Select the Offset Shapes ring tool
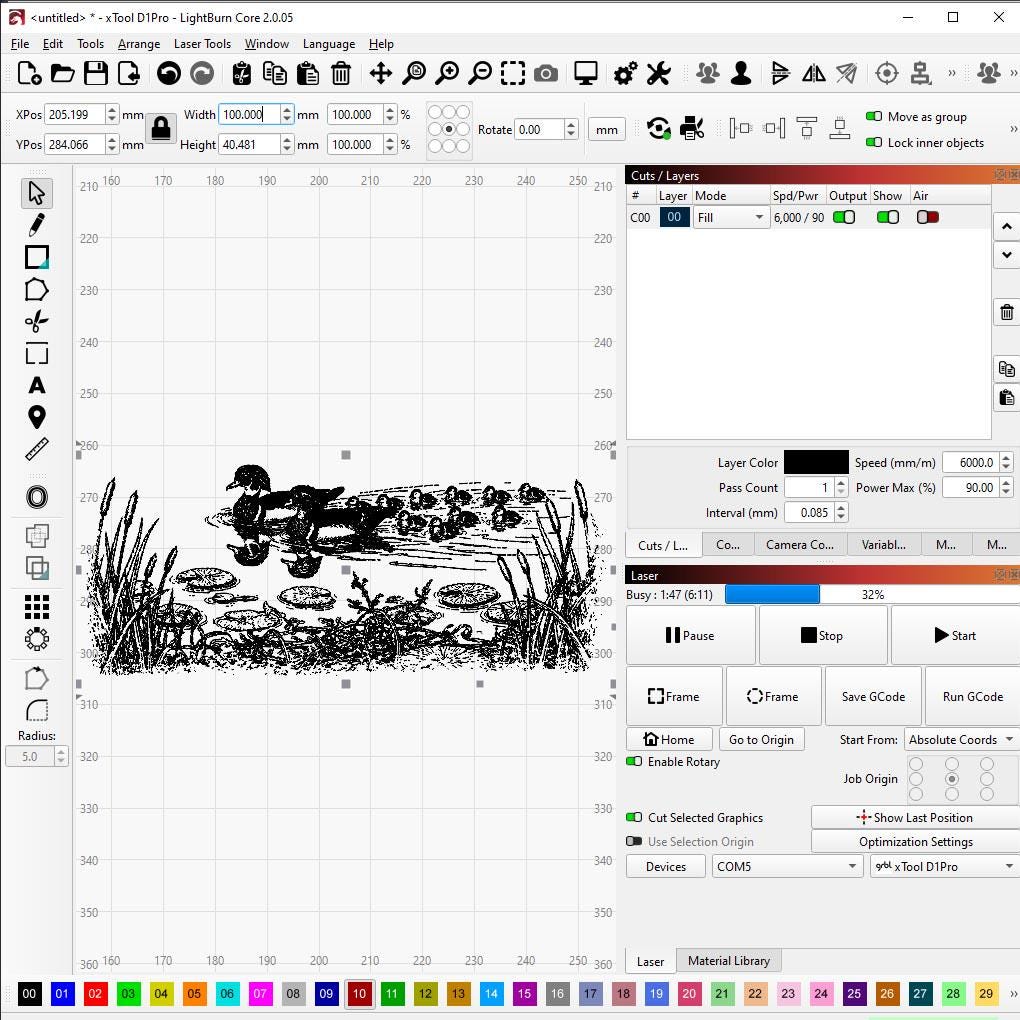This screenshot has height=1020, width=1020. 36,497
